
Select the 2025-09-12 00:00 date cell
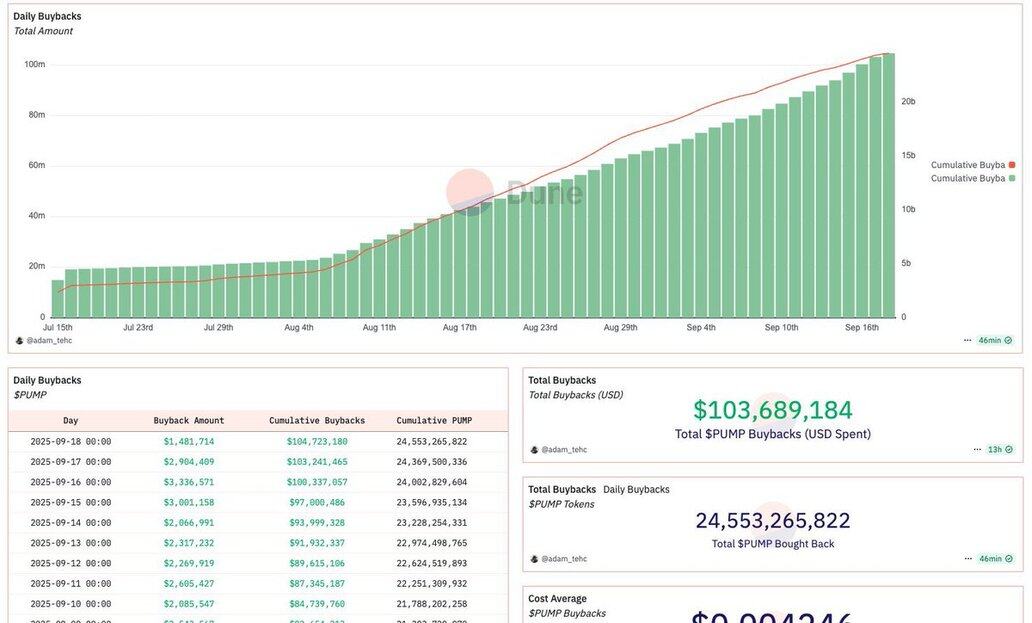click(70, 564)
